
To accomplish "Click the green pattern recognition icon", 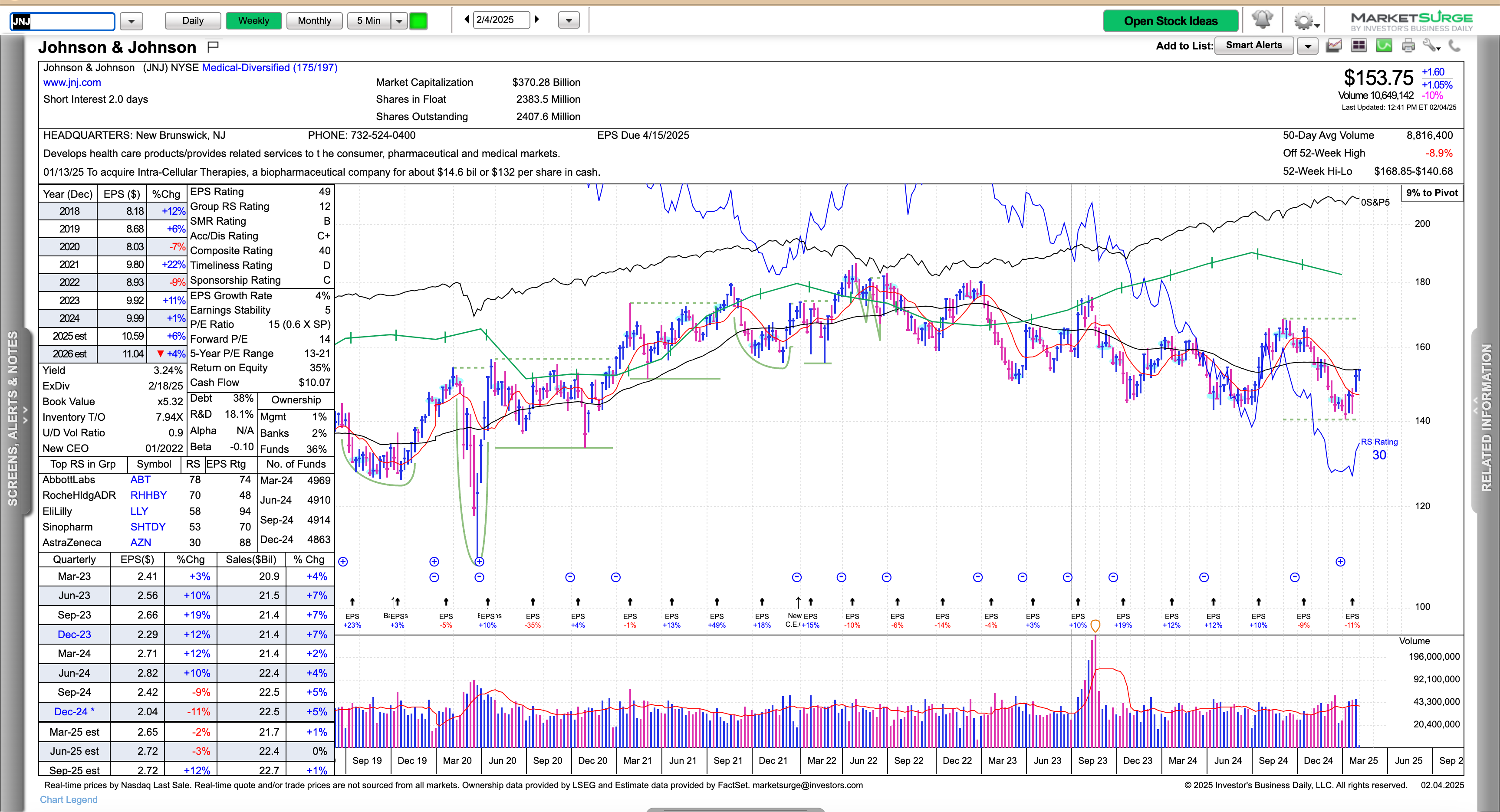I will pyautogui.click(x=1384, y=46).
